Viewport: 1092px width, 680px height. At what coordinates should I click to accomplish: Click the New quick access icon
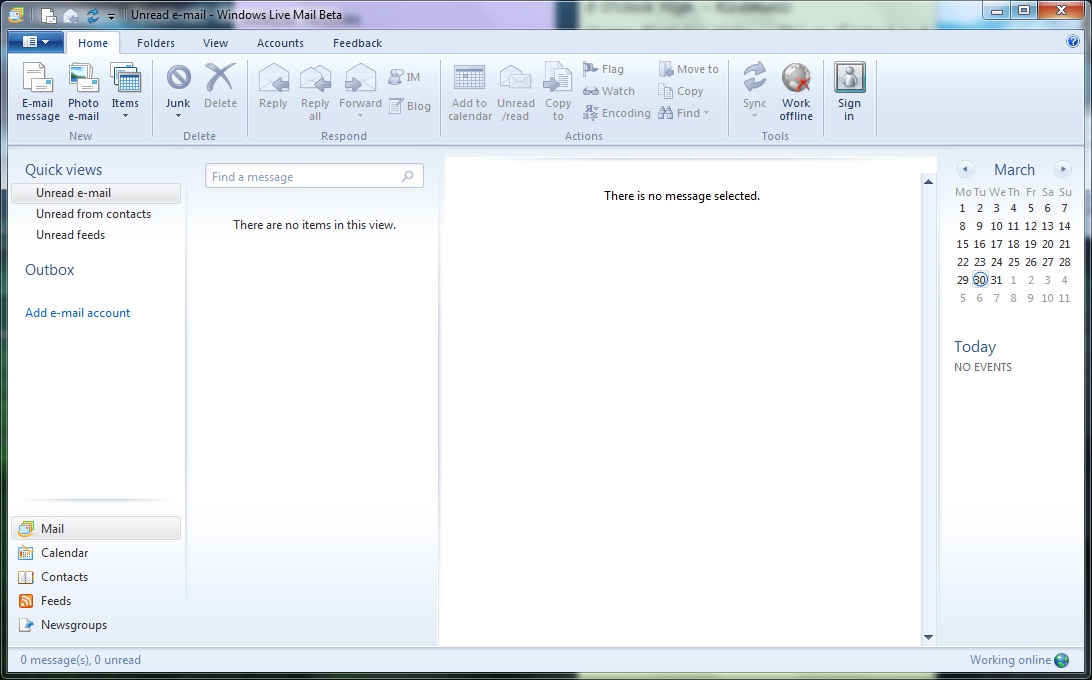48,15
